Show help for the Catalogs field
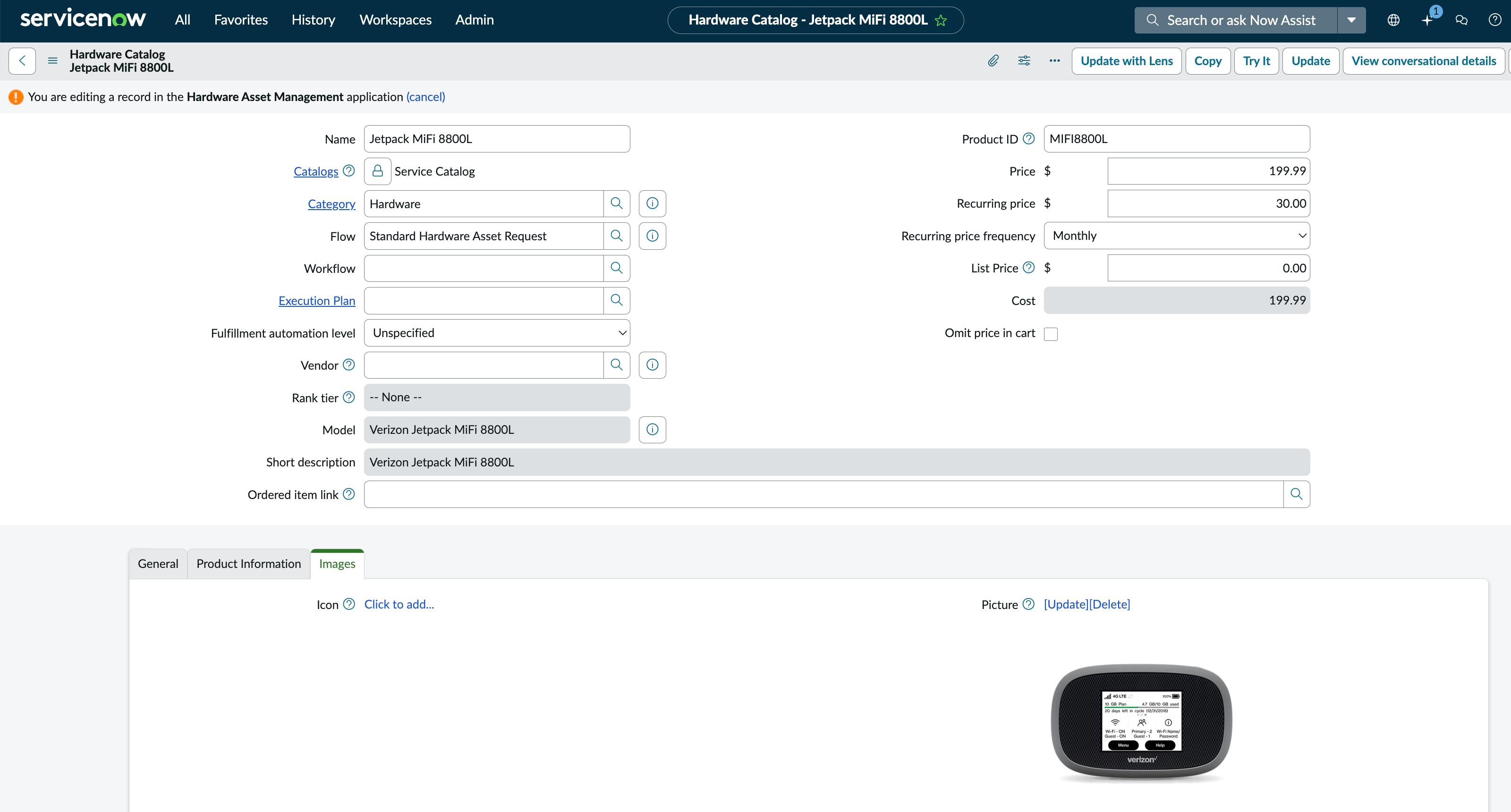The image size is (1511, 812). [349, 170]
